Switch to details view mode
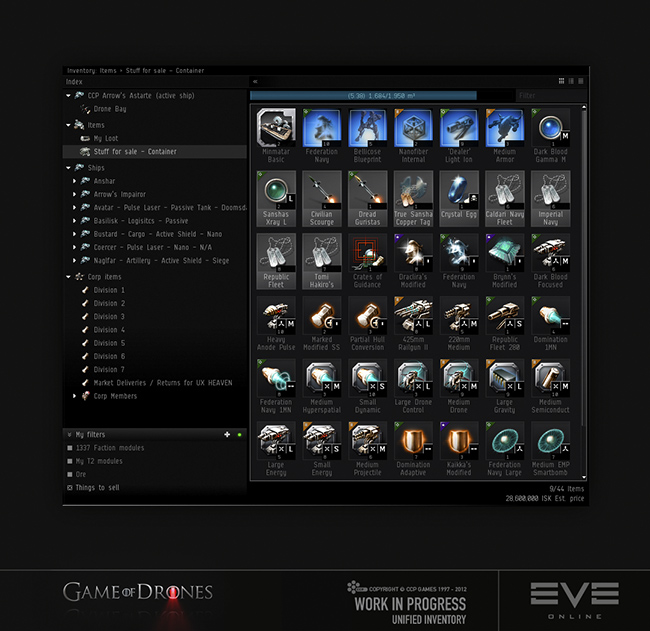The image size is (650, 631). 571,81
